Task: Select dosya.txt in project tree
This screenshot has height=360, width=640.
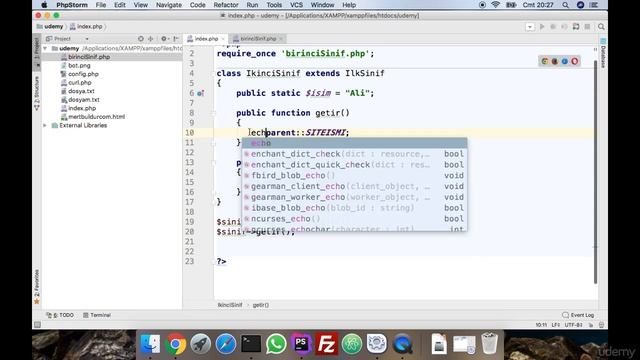Action: (81, 91)
